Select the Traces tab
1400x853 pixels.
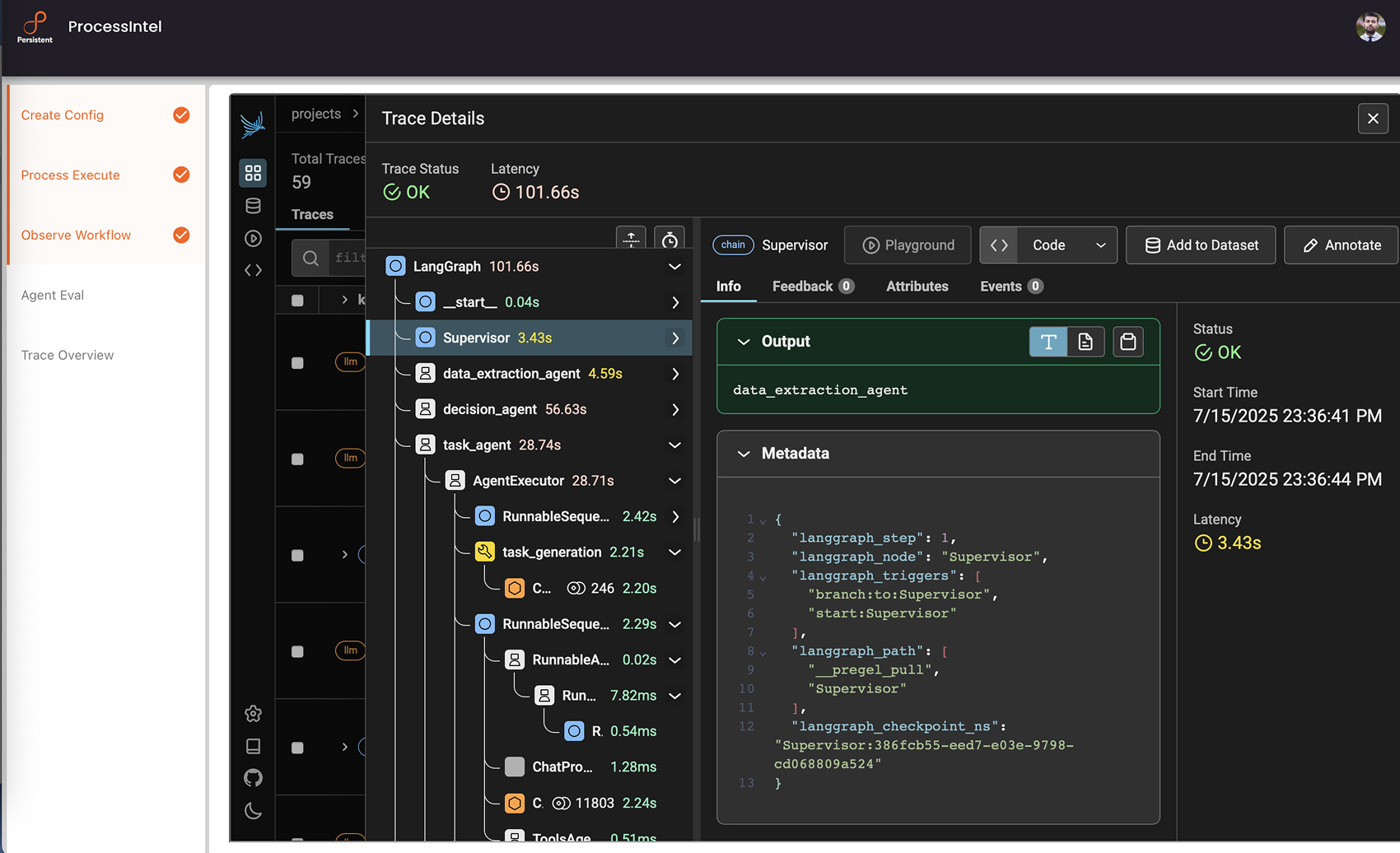point(312,215)
